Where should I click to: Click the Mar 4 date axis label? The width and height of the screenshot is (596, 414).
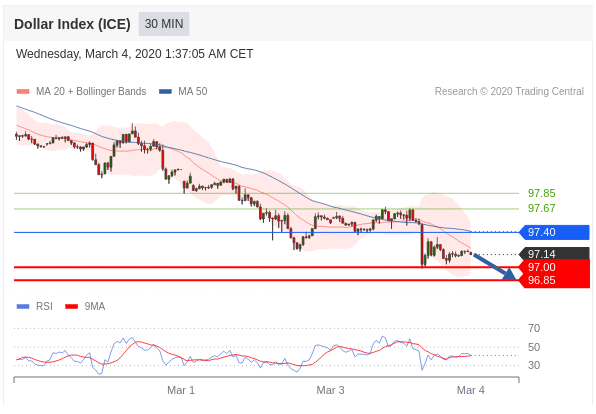pos(471,390)
